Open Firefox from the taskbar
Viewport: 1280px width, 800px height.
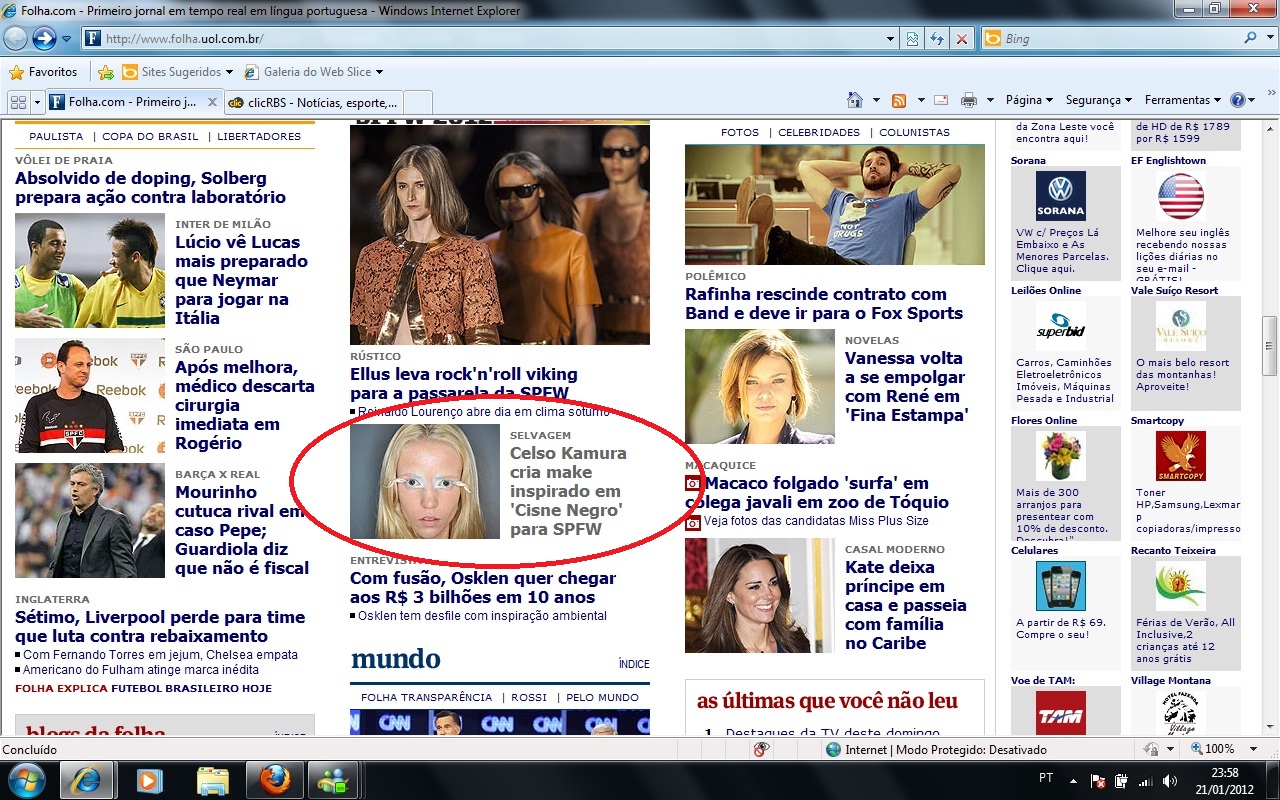(x=274, y=780)
